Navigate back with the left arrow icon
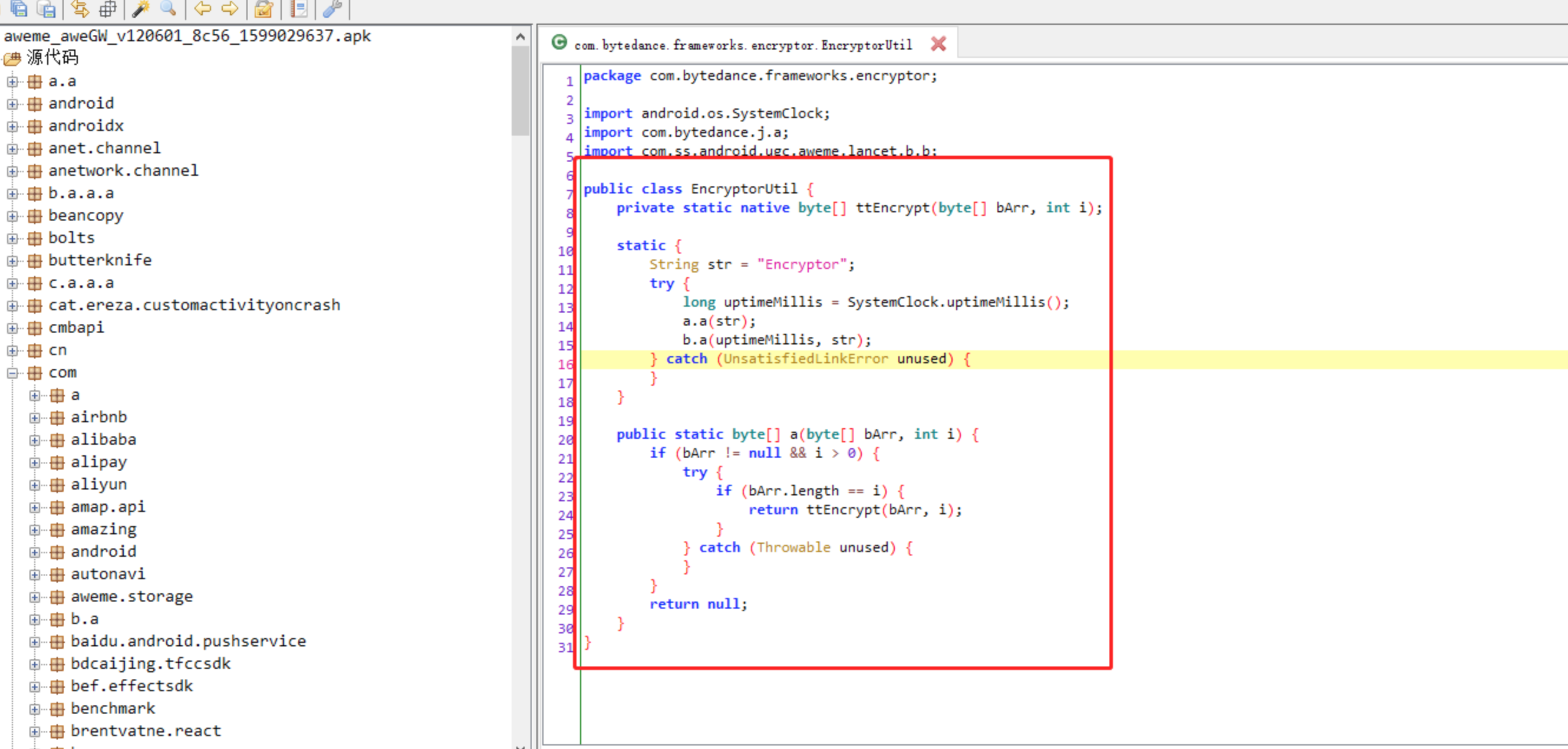Screen dimensions: 1568x749 [x=202, y=8]
